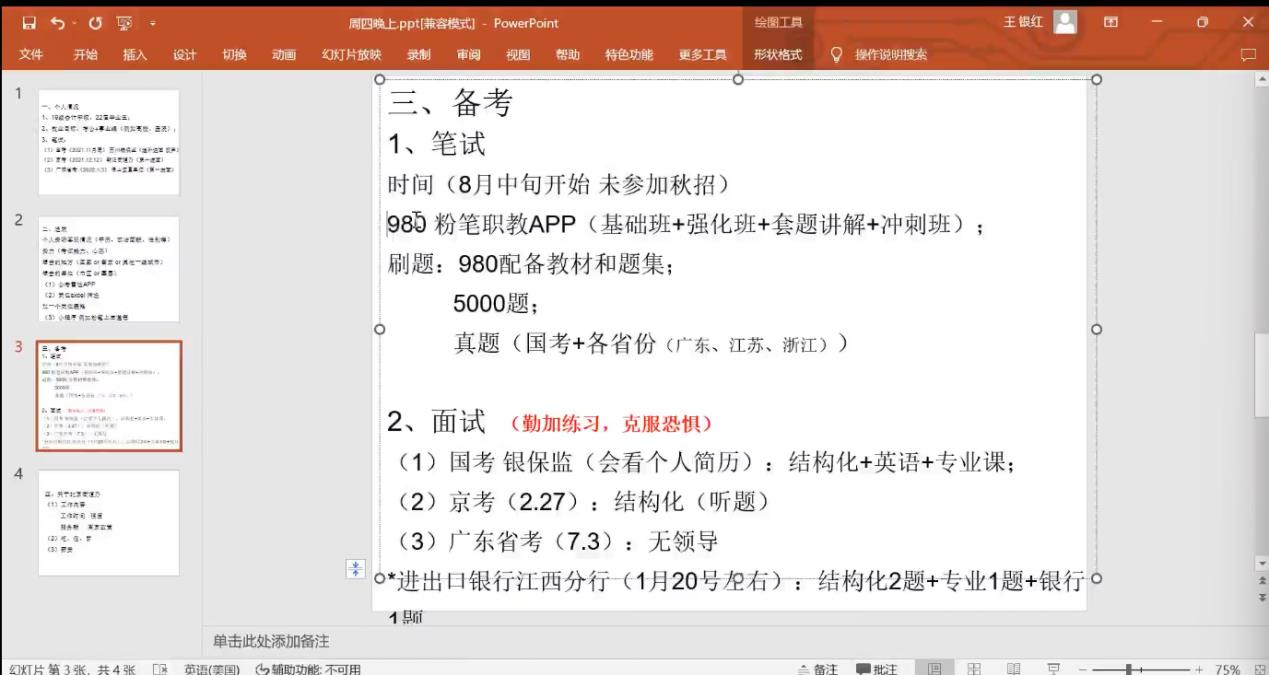Switch to Slide Sorter view
Screen dimensions: 1269x675
click(x=973, y=669)
